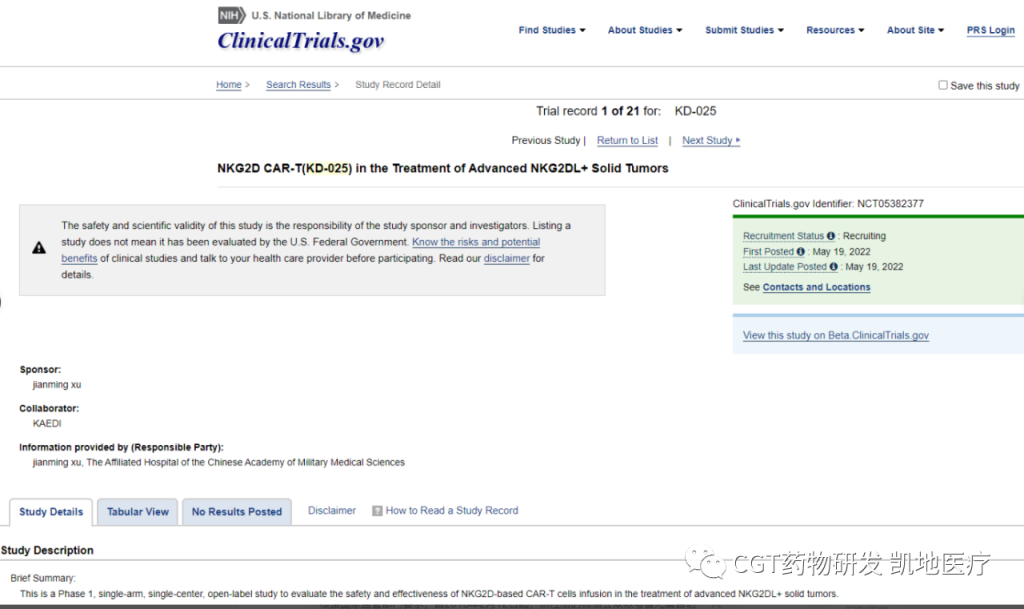Viewport: 1024px width, 609px height.
Task: Switch to the Tabular View tab
Action: [x=138, y=512]
